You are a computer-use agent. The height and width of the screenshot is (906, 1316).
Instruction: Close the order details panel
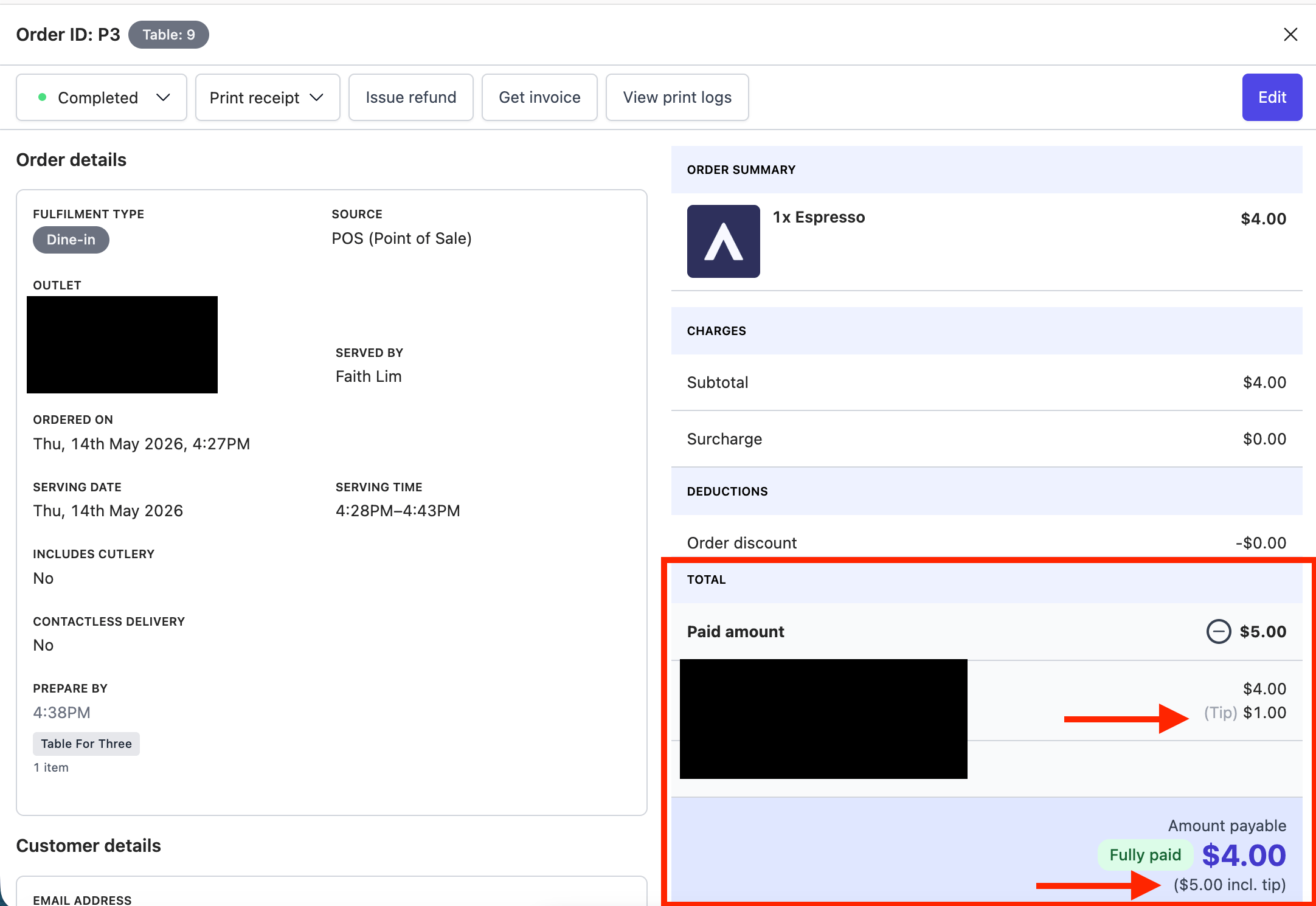tap(1290, 35)
